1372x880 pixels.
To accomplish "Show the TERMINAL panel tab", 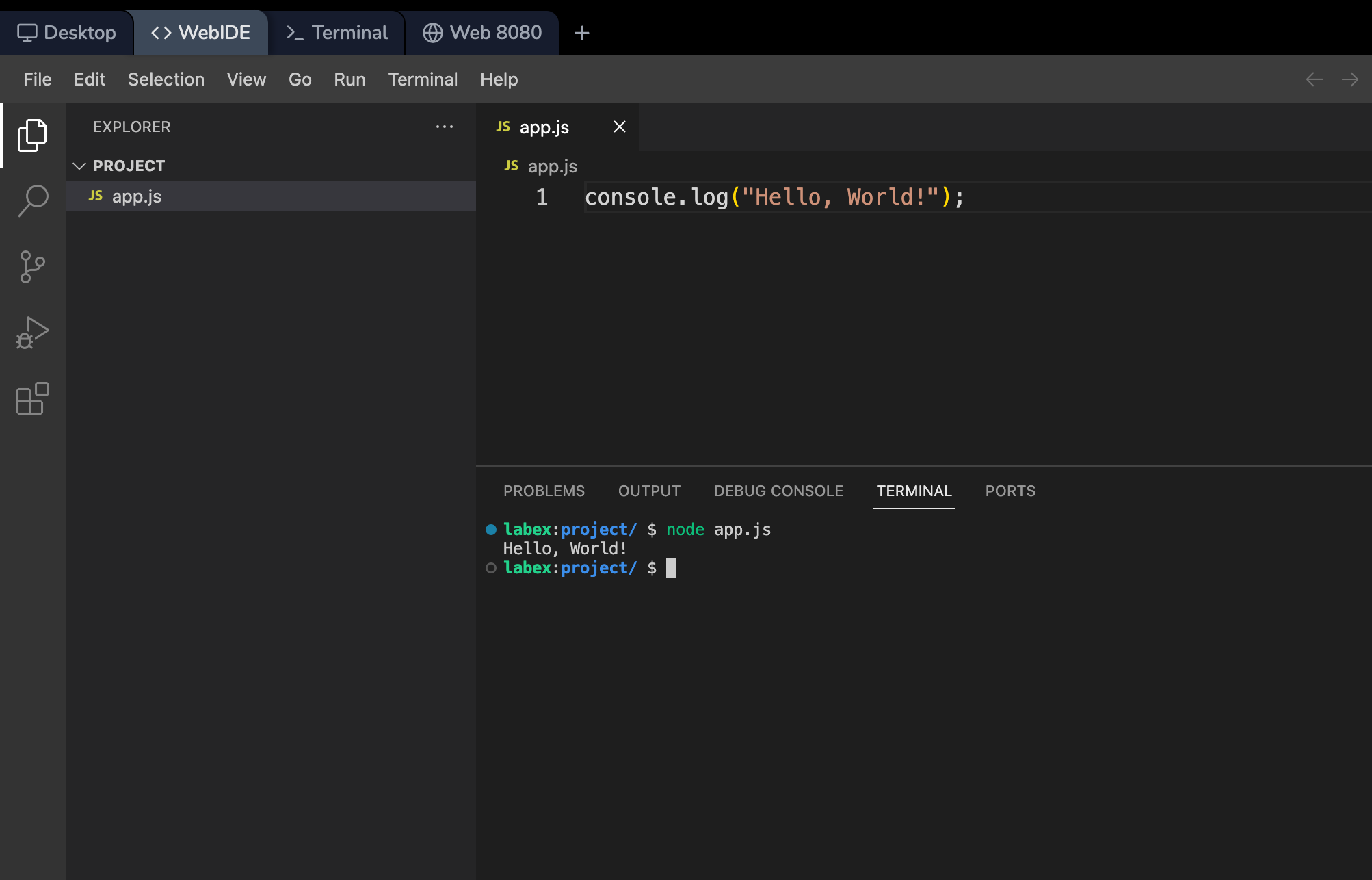I will pos(914,491).
